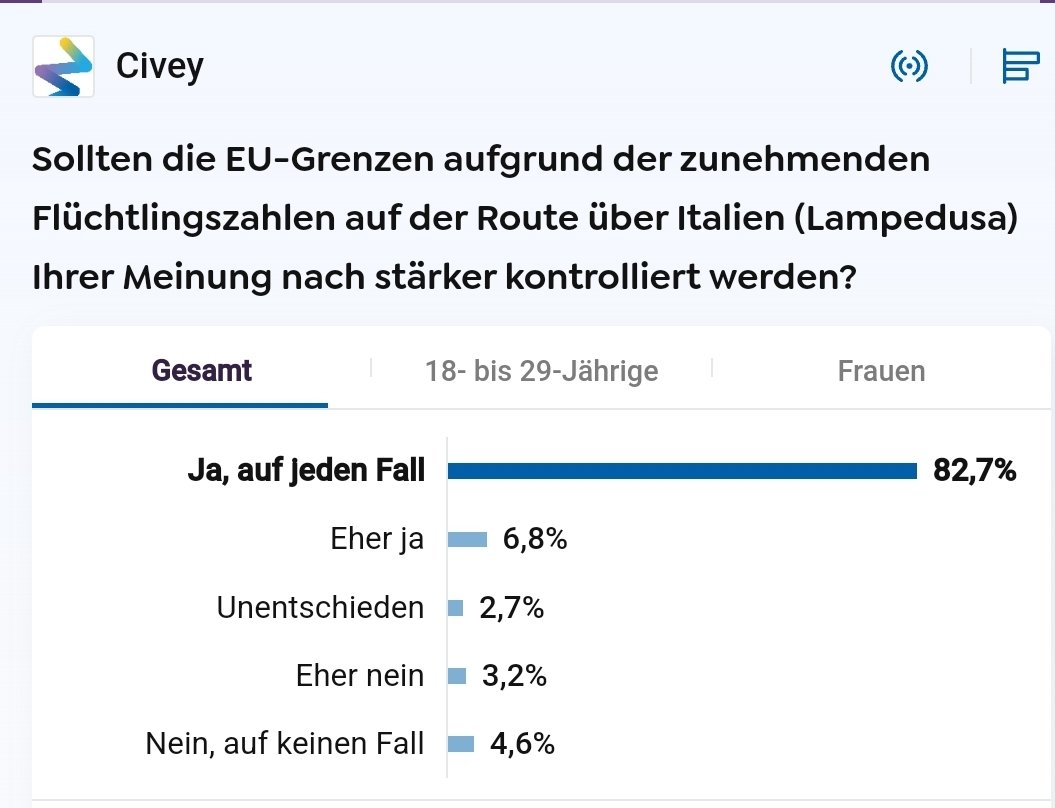1055x808 pixels.
Task: Open the Frauen tab
Action: click(881, 371)
